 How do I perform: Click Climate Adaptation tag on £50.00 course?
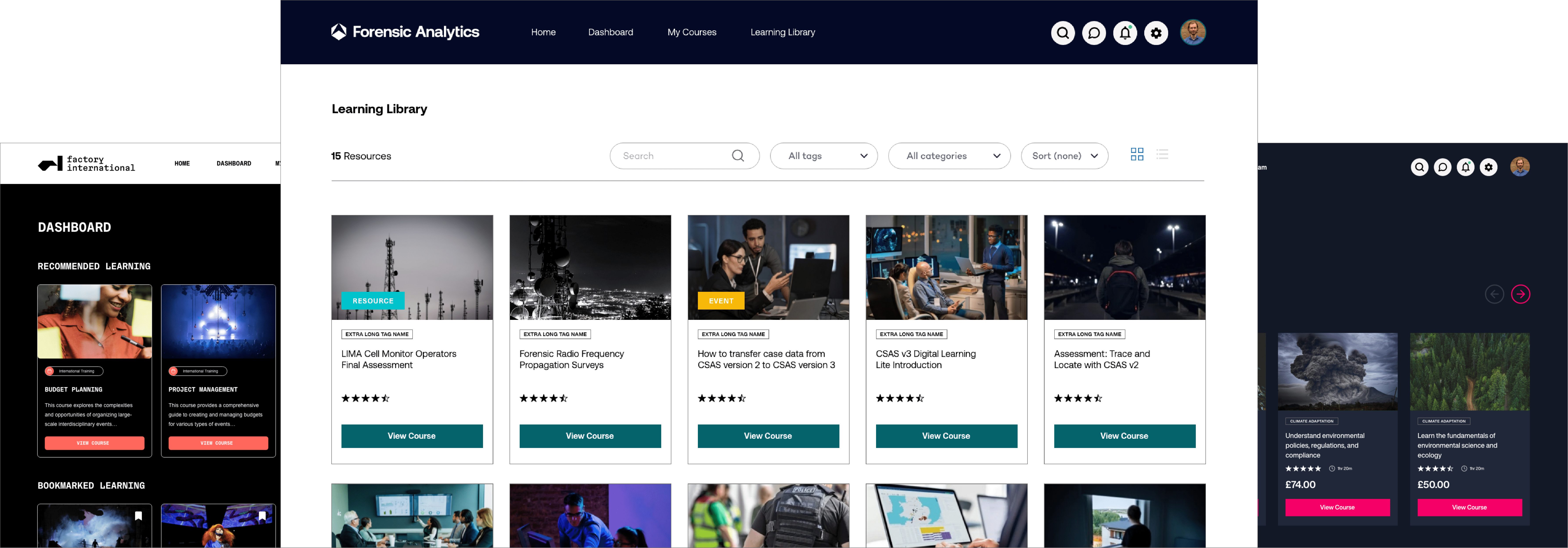pyautogui.click(x=1444, y=421)
